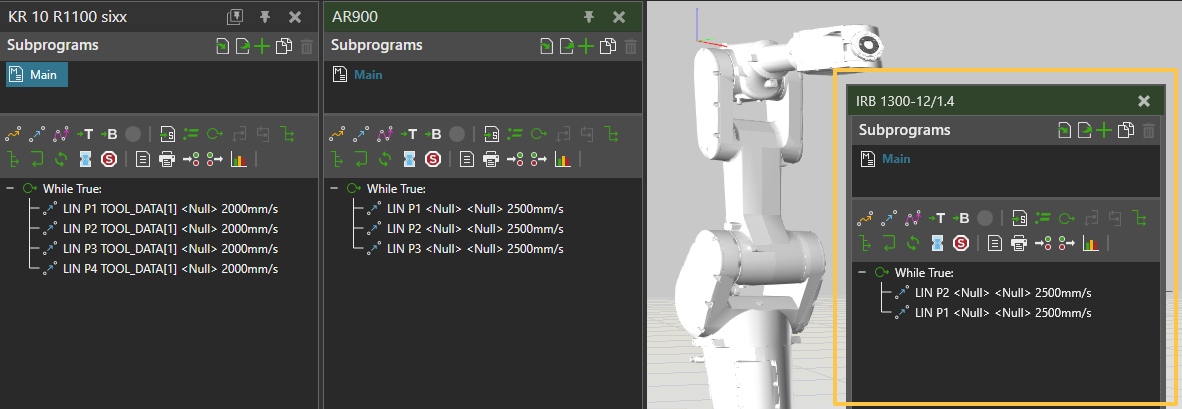
Task: Collapse While True loop in KR 10 program
Action: pyautogui.click(x=10, y=189)
